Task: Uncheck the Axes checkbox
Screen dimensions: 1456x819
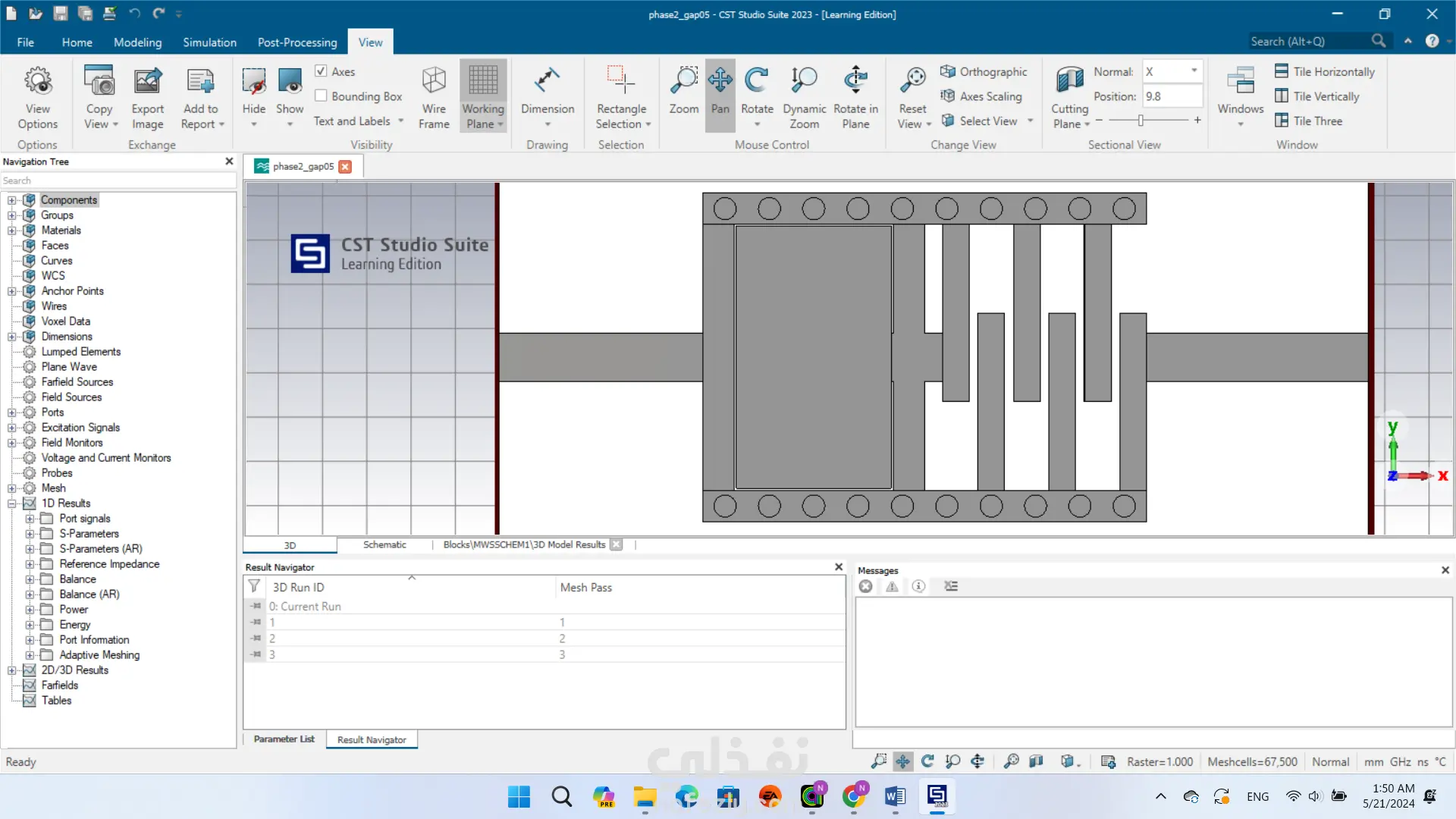Action: (x=322, y=71)
